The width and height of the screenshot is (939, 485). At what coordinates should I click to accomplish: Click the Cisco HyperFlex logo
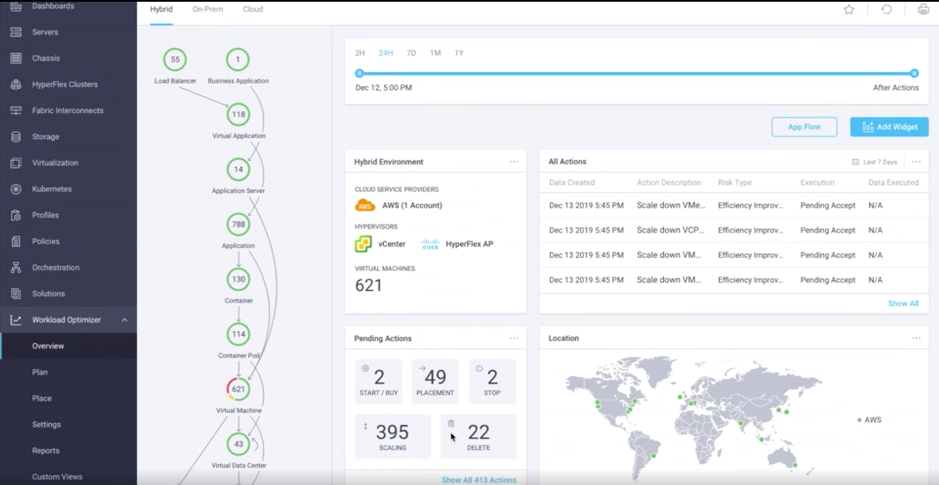[x=430, y=244]
